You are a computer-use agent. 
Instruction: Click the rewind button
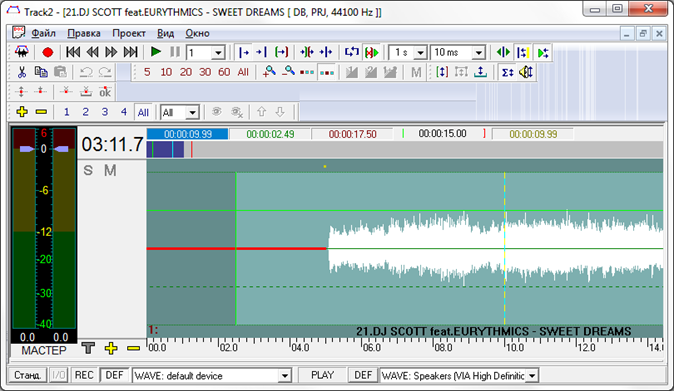(x=92, y=52)
